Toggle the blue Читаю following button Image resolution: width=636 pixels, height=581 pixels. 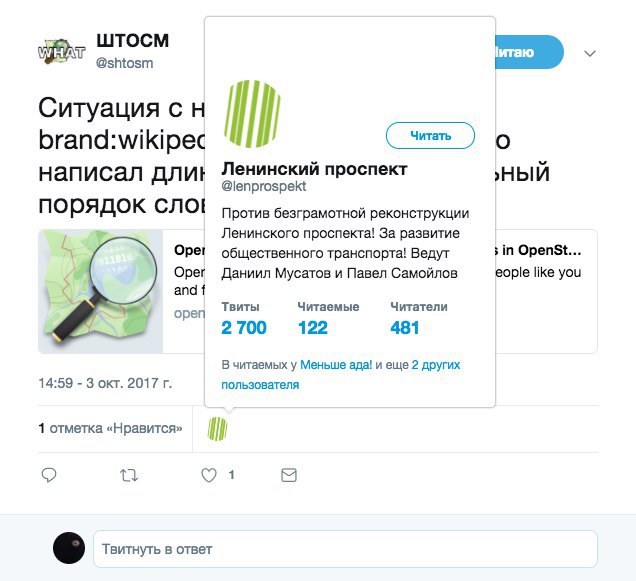click(529, 52)
